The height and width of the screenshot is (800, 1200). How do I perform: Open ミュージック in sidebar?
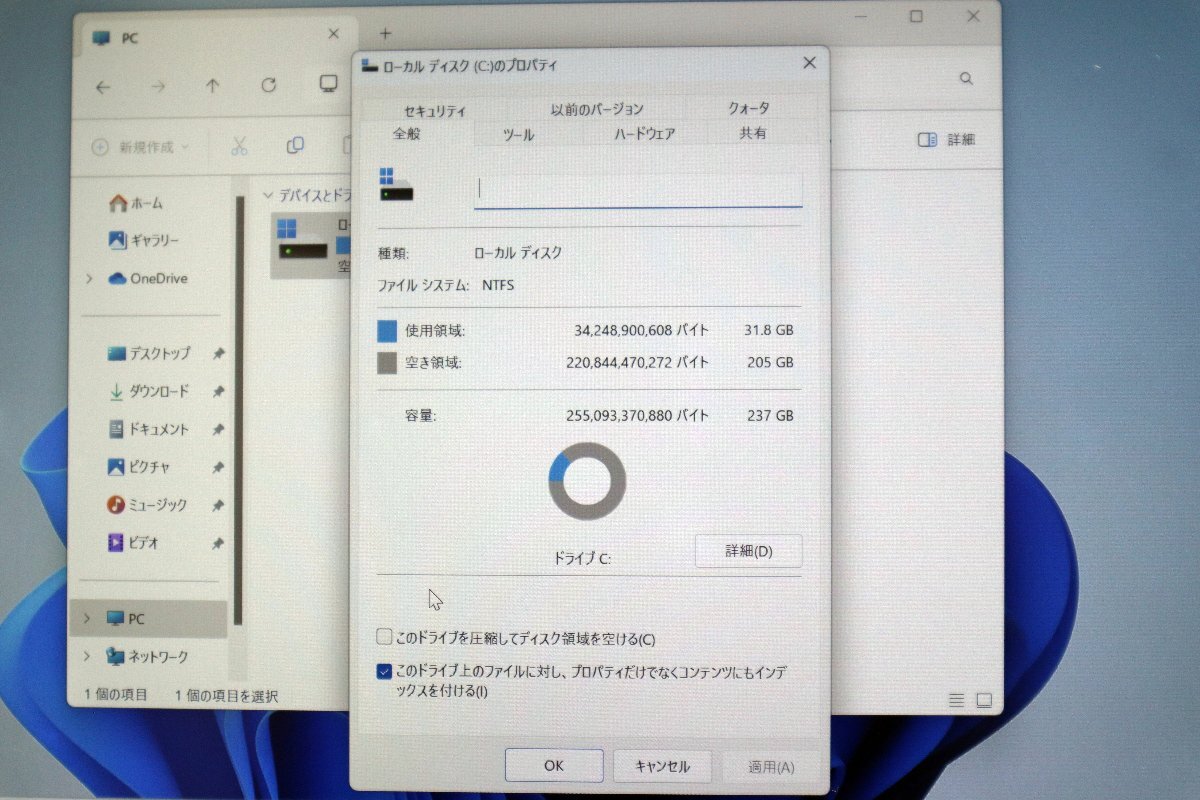click(x=147, y=505)
